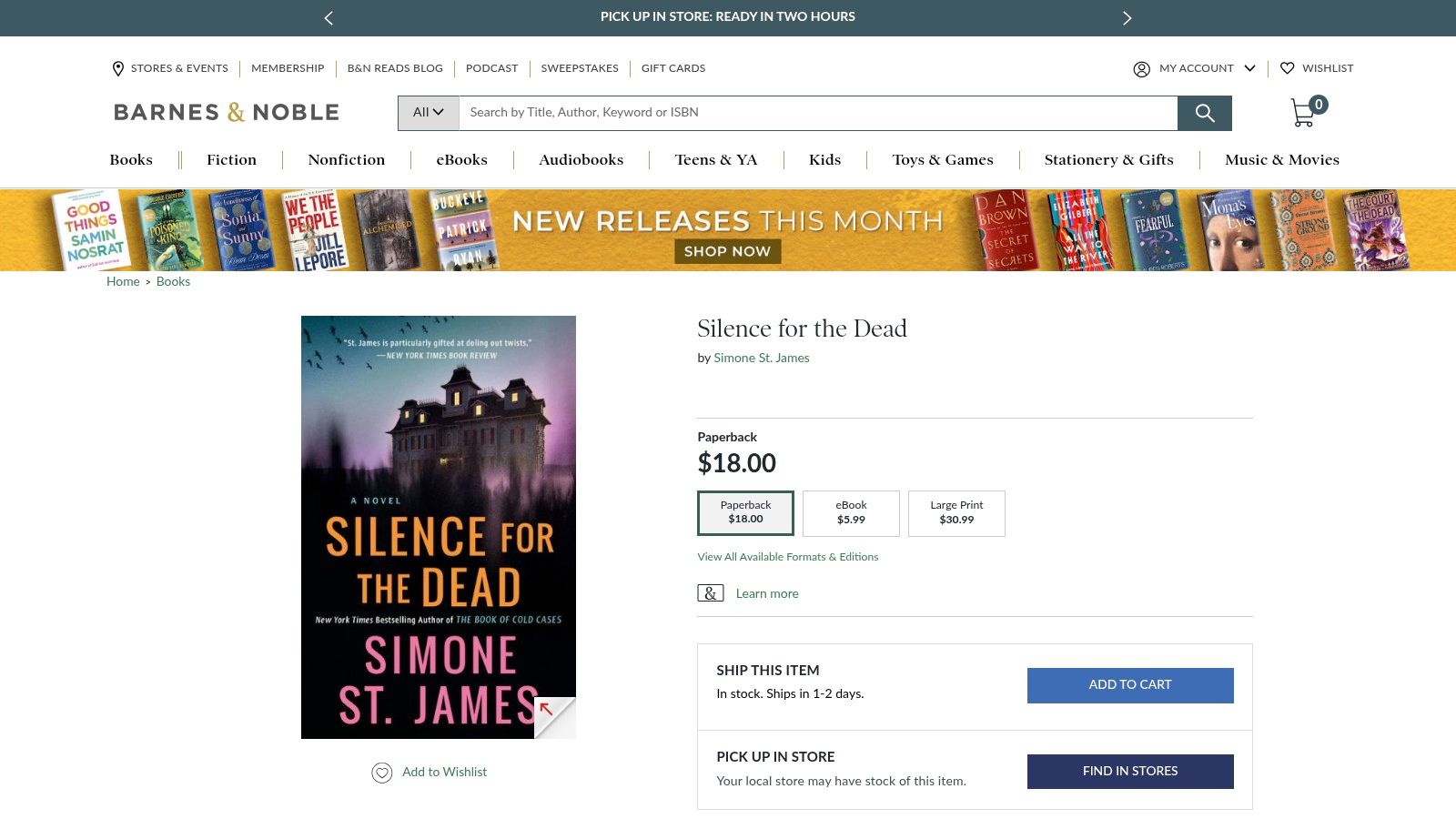Show next promo banner with right arrow
Image resolution: width=1456 pixels, height=819 pixels.
point(1127,17)
